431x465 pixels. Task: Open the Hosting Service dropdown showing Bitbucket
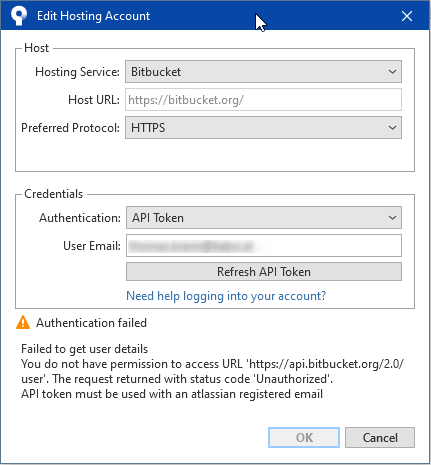click(x=263, y=72)
